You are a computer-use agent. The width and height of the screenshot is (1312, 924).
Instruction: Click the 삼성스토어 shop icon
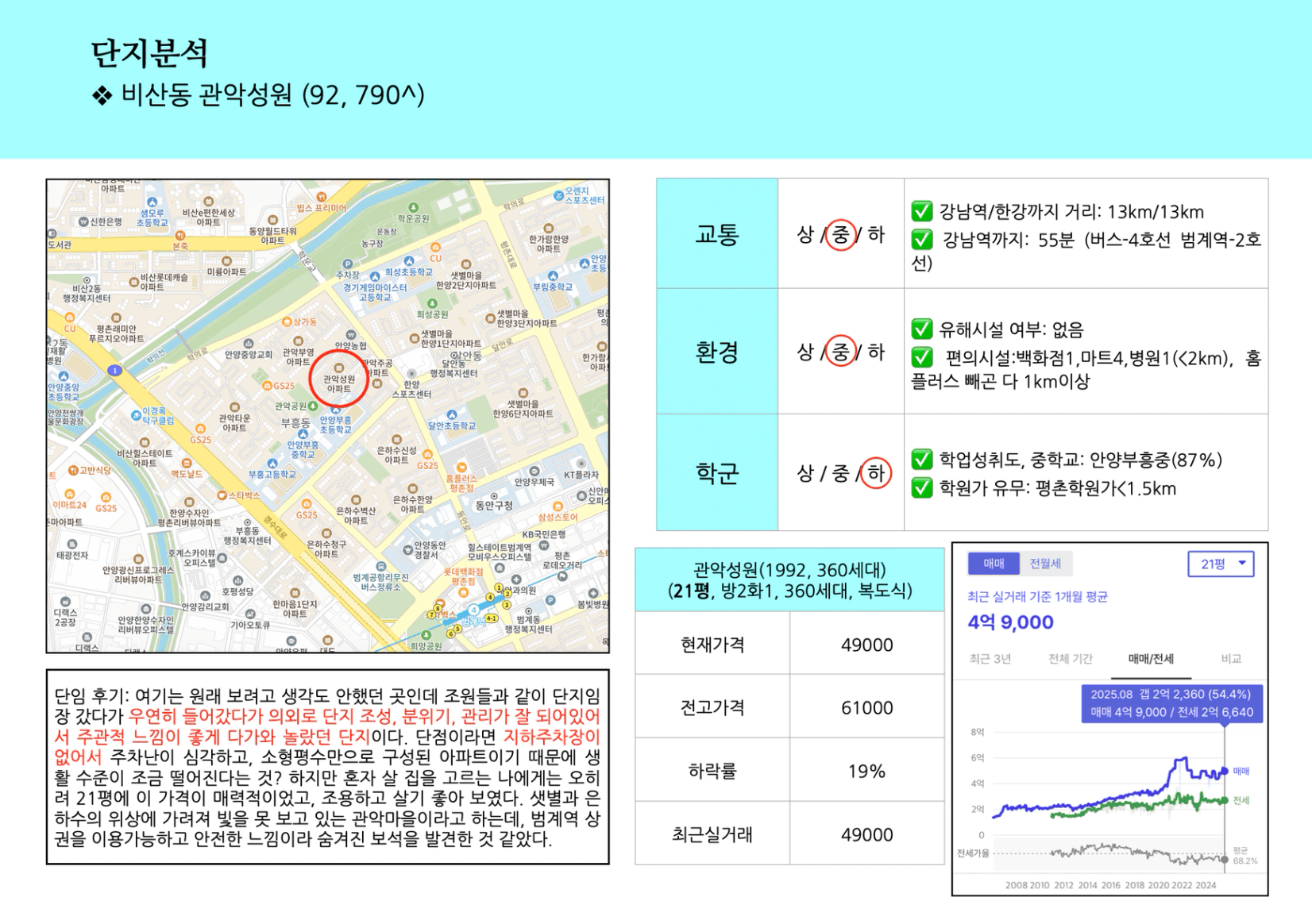(556, 506)
